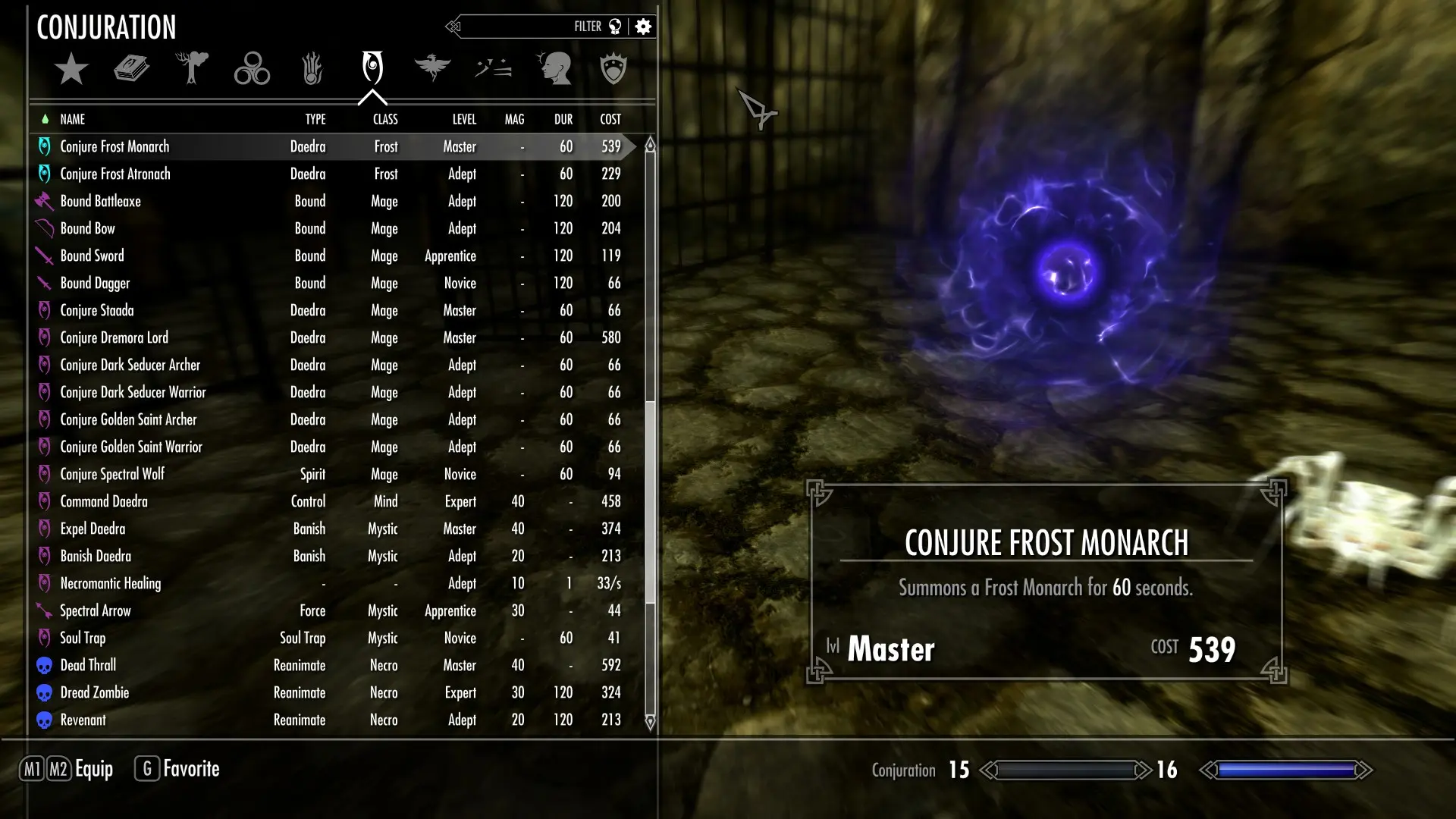Click the Staff/Weapon icon filter
Image resolution: width=1456 pixels, height=819 pixels.
(492, 68)
